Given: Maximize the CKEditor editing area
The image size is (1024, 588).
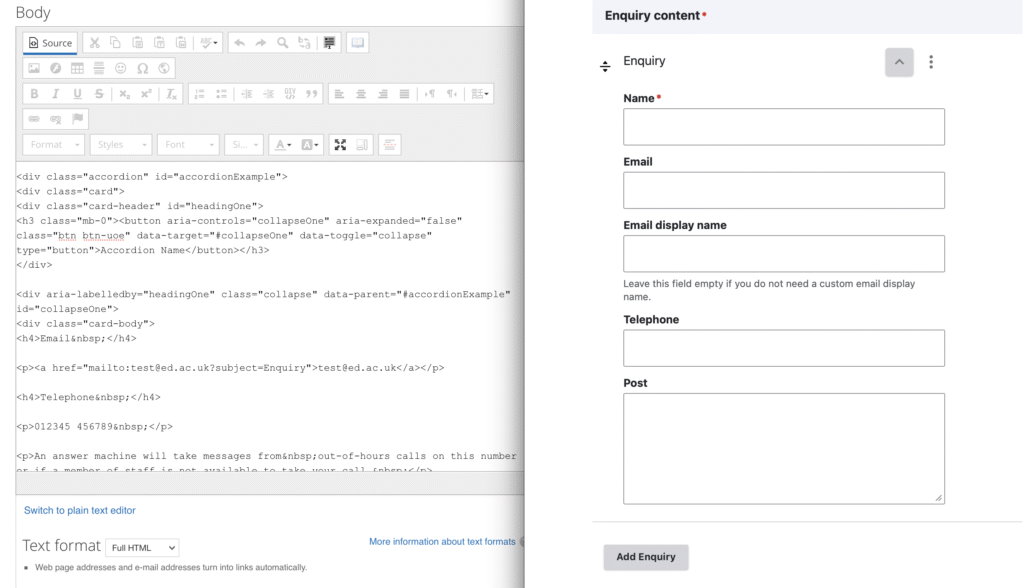Looking at the screenshot, I should [x=341, y=144].
